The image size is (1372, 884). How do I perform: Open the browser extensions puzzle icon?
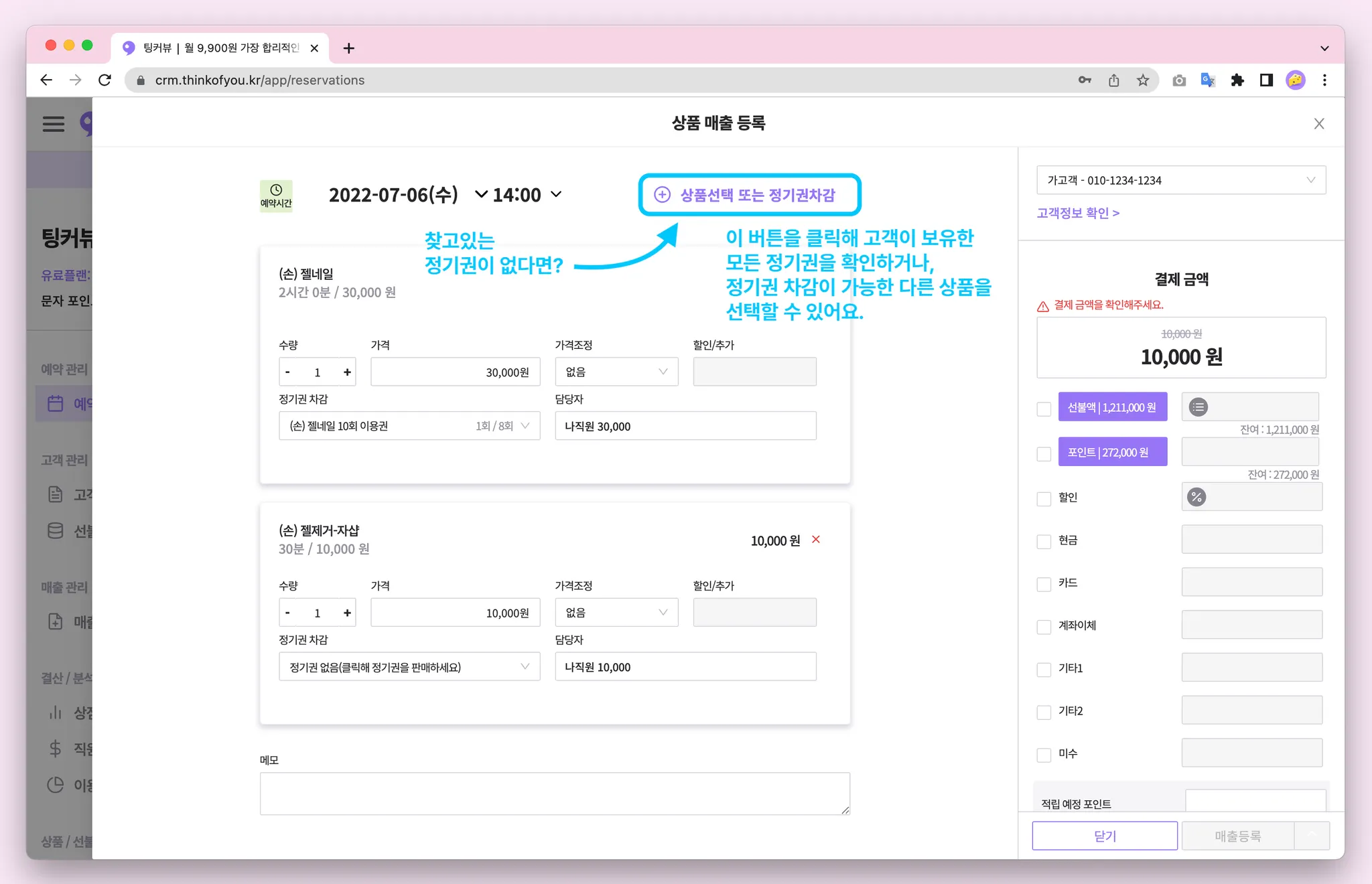(1237, 80)
